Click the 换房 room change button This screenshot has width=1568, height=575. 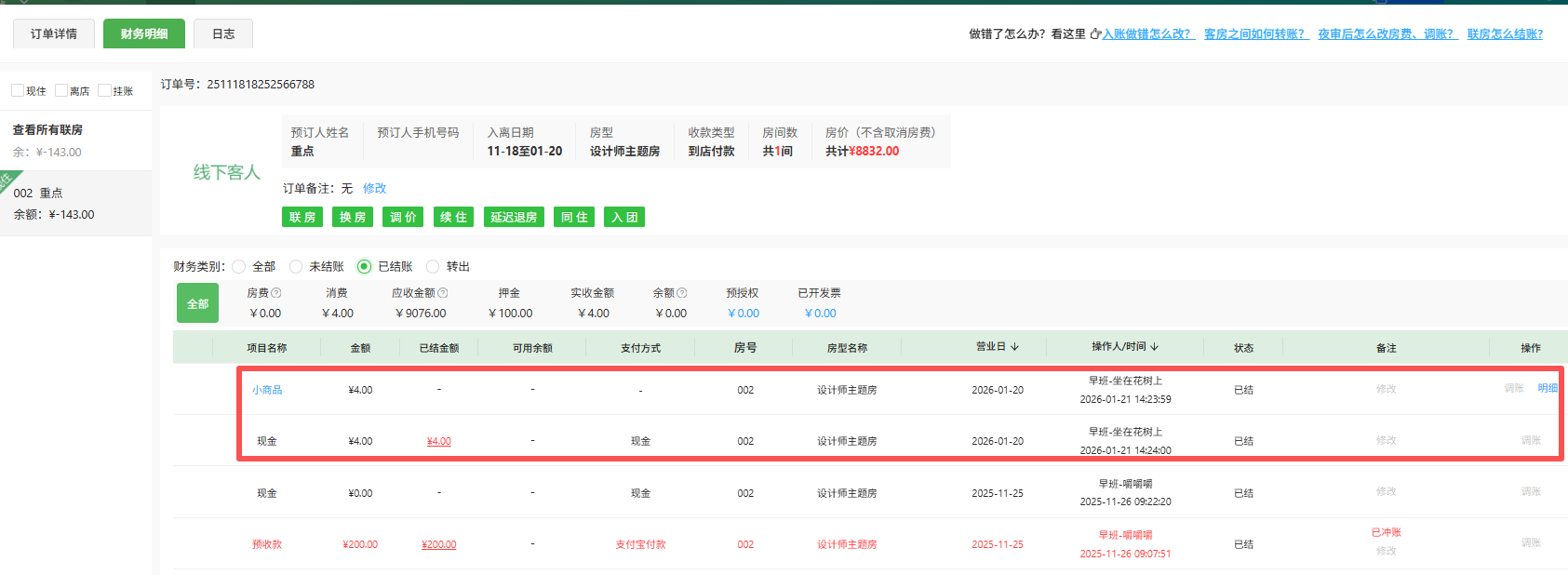(353, 217)
